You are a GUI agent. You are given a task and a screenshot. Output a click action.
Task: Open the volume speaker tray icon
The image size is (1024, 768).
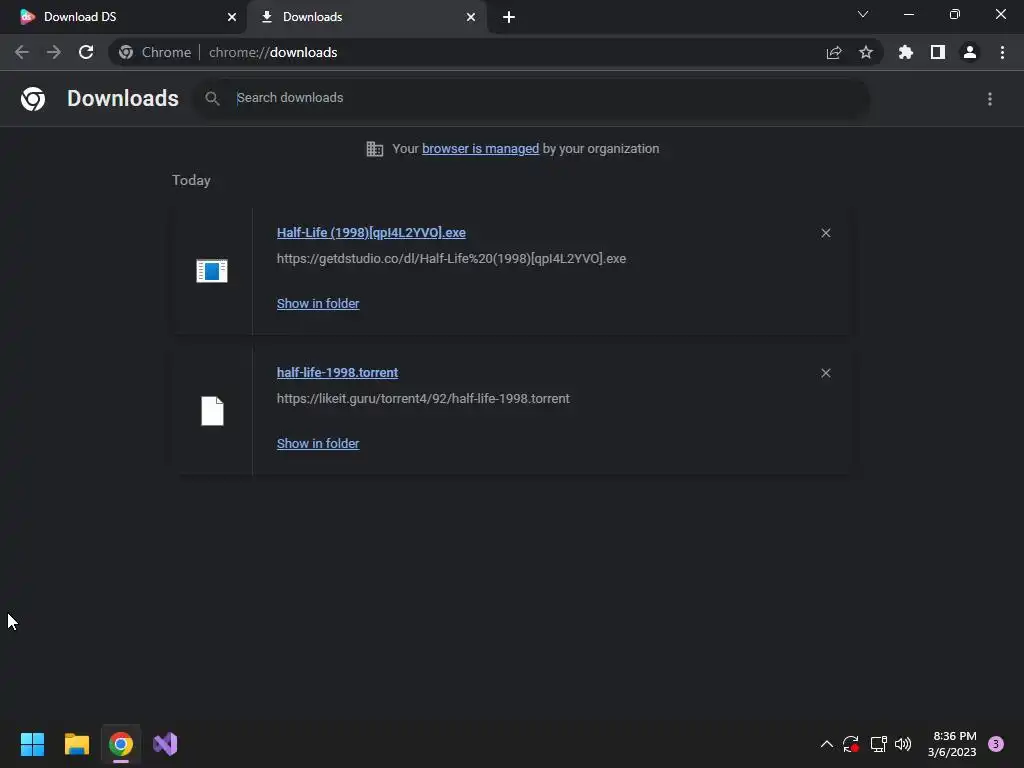click(903, 744)
